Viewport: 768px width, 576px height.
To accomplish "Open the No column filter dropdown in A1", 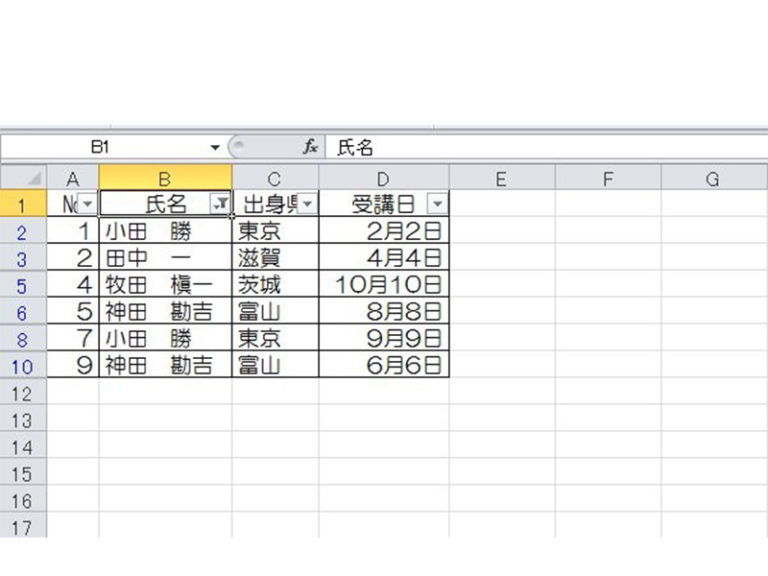I will [87, 204].
